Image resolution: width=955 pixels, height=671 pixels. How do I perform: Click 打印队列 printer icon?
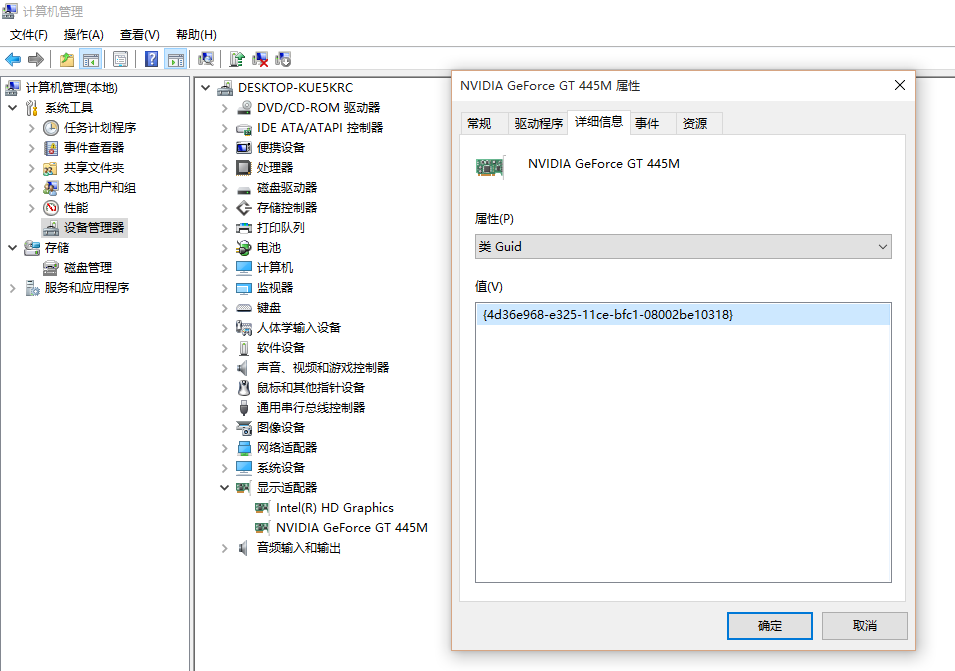pos(244,228)
